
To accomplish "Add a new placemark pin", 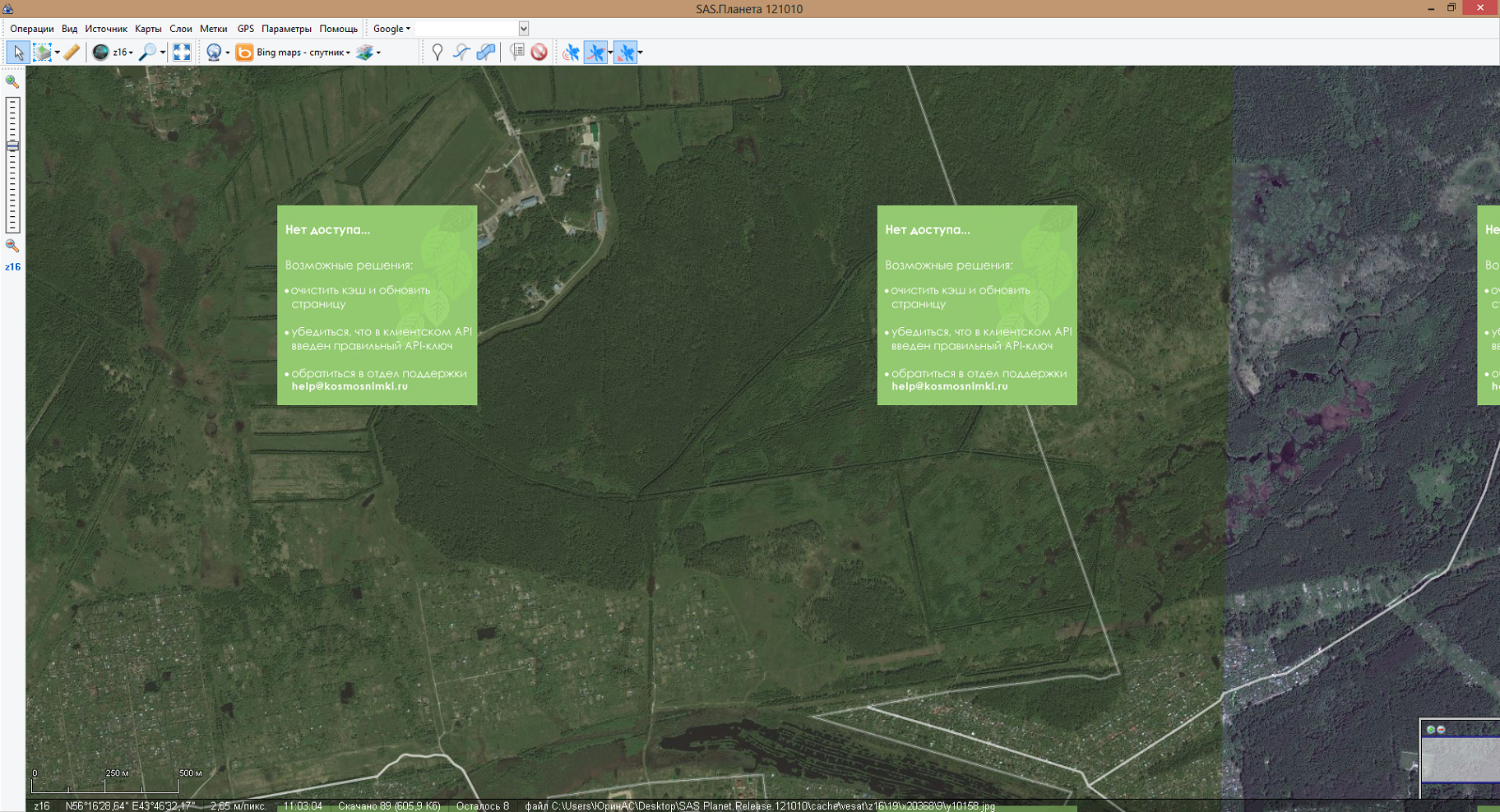I will (x=437, y=53).
